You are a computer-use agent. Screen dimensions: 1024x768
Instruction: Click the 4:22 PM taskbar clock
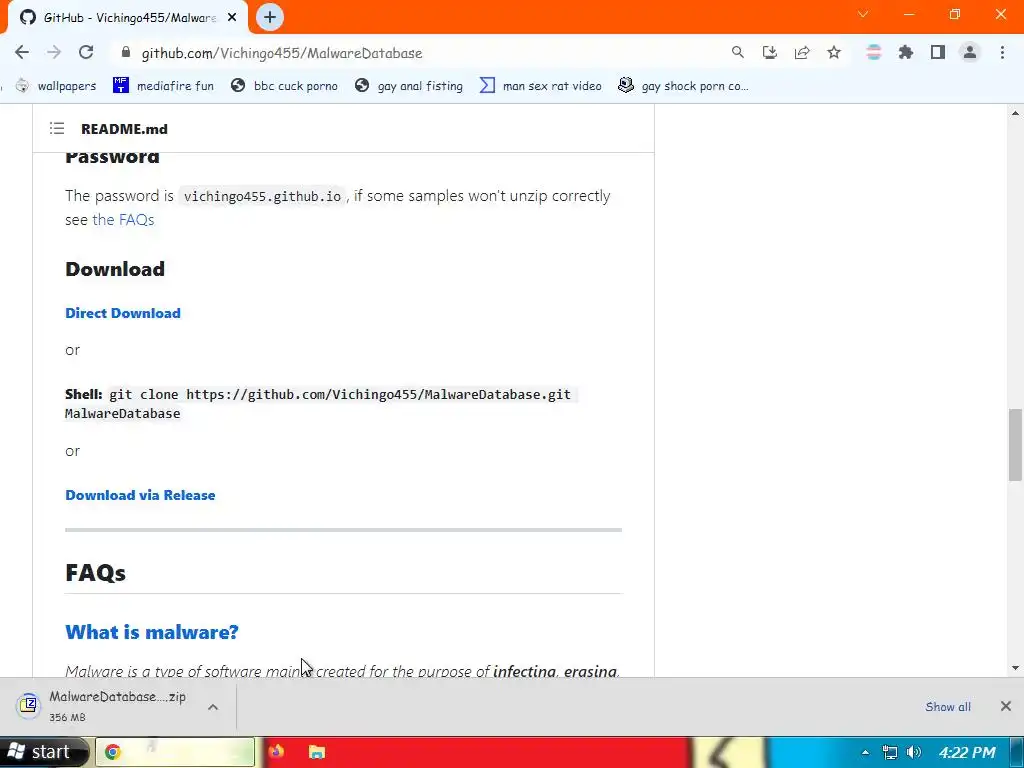967,752
